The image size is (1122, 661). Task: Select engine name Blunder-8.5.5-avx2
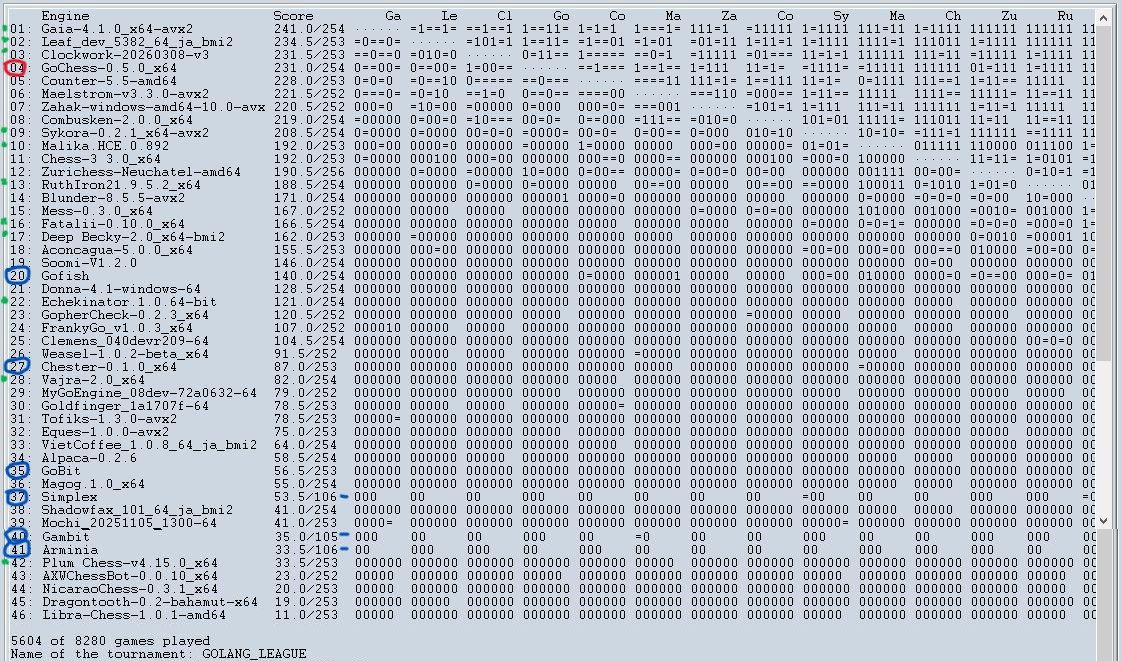pyautogui.click(x=113, y=198)
